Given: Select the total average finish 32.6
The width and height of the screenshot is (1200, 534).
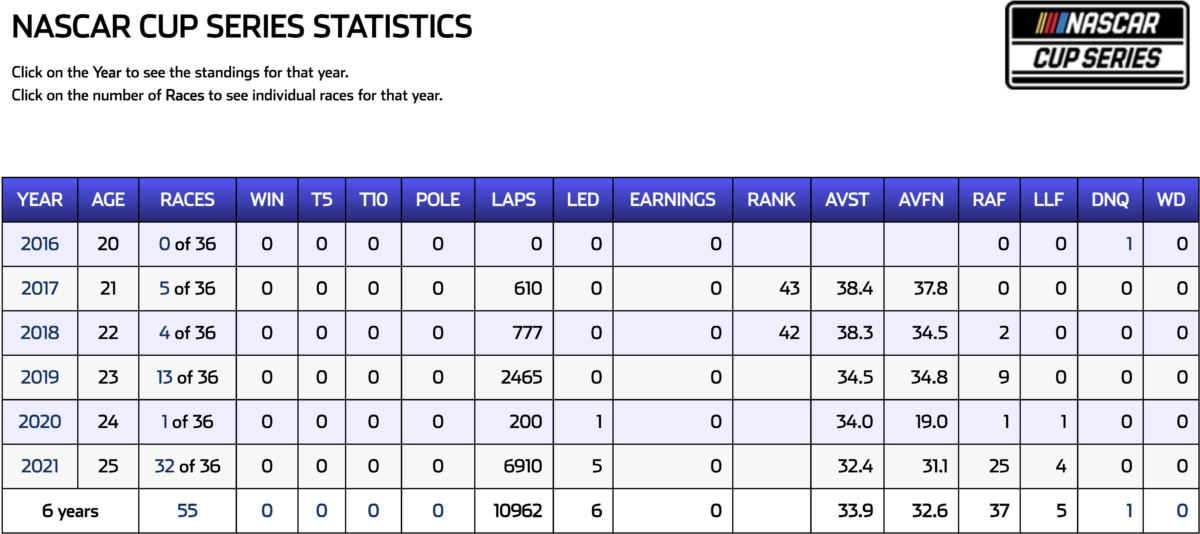Looking at the screenshot, I should pyautogui.click(x=929, y=510).
